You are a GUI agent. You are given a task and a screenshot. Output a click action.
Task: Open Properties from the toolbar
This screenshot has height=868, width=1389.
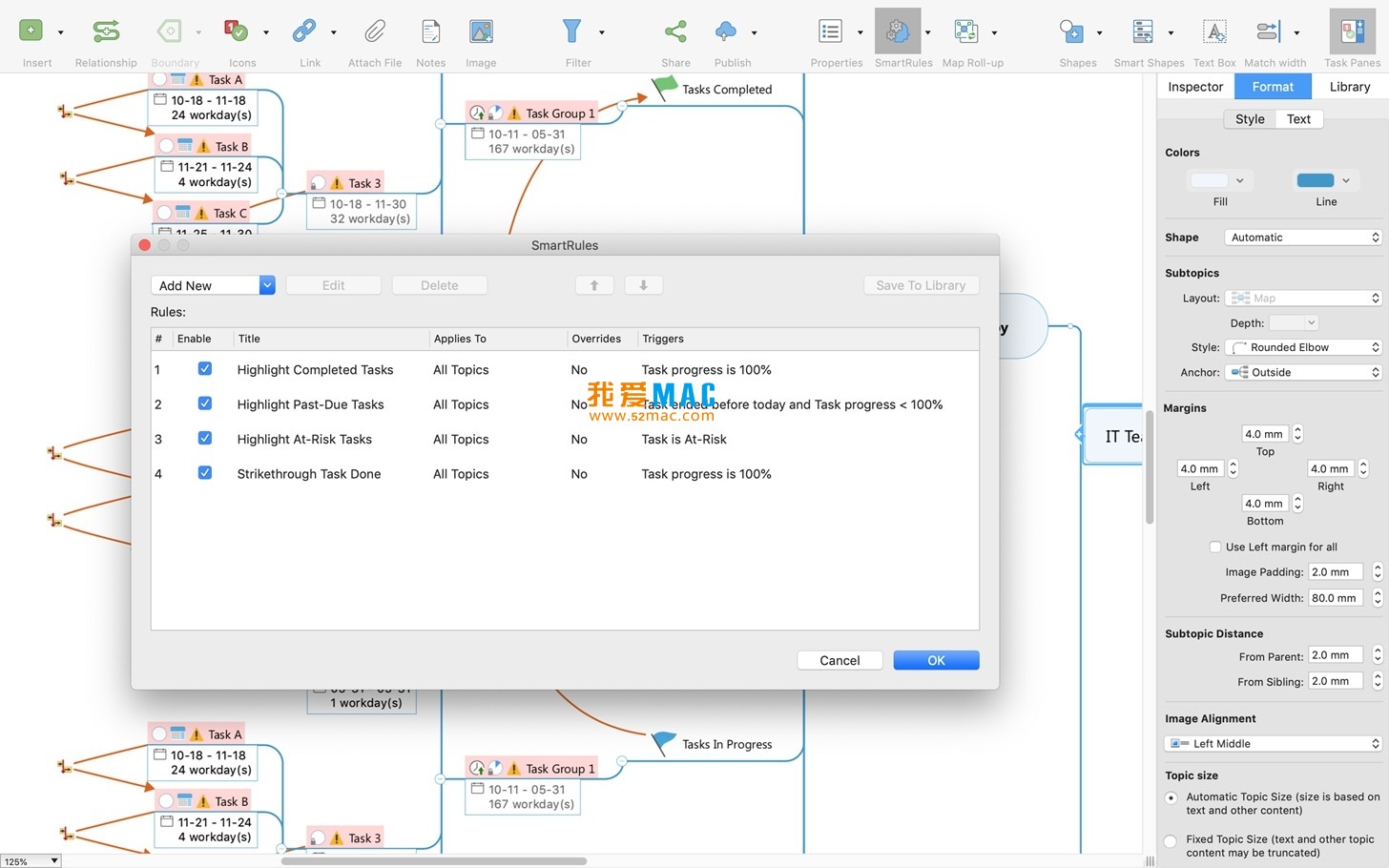click(x=831, y=31)
